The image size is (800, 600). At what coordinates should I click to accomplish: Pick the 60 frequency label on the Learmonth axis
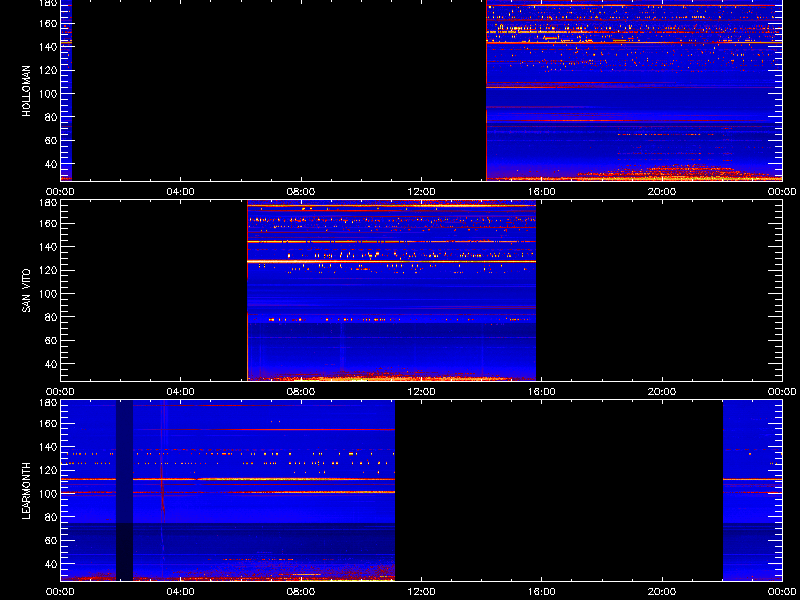point(52,540)
